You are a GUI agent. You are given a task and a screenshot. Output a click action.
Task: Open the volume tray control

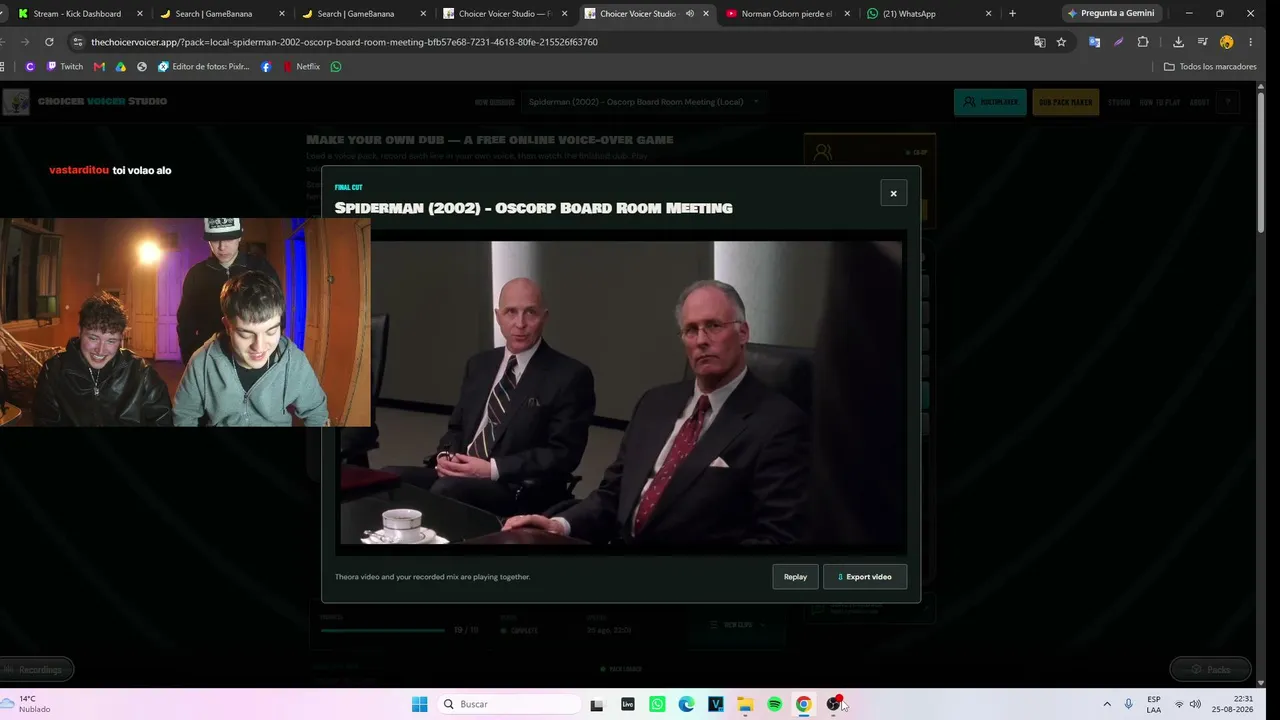(1195, 704)
